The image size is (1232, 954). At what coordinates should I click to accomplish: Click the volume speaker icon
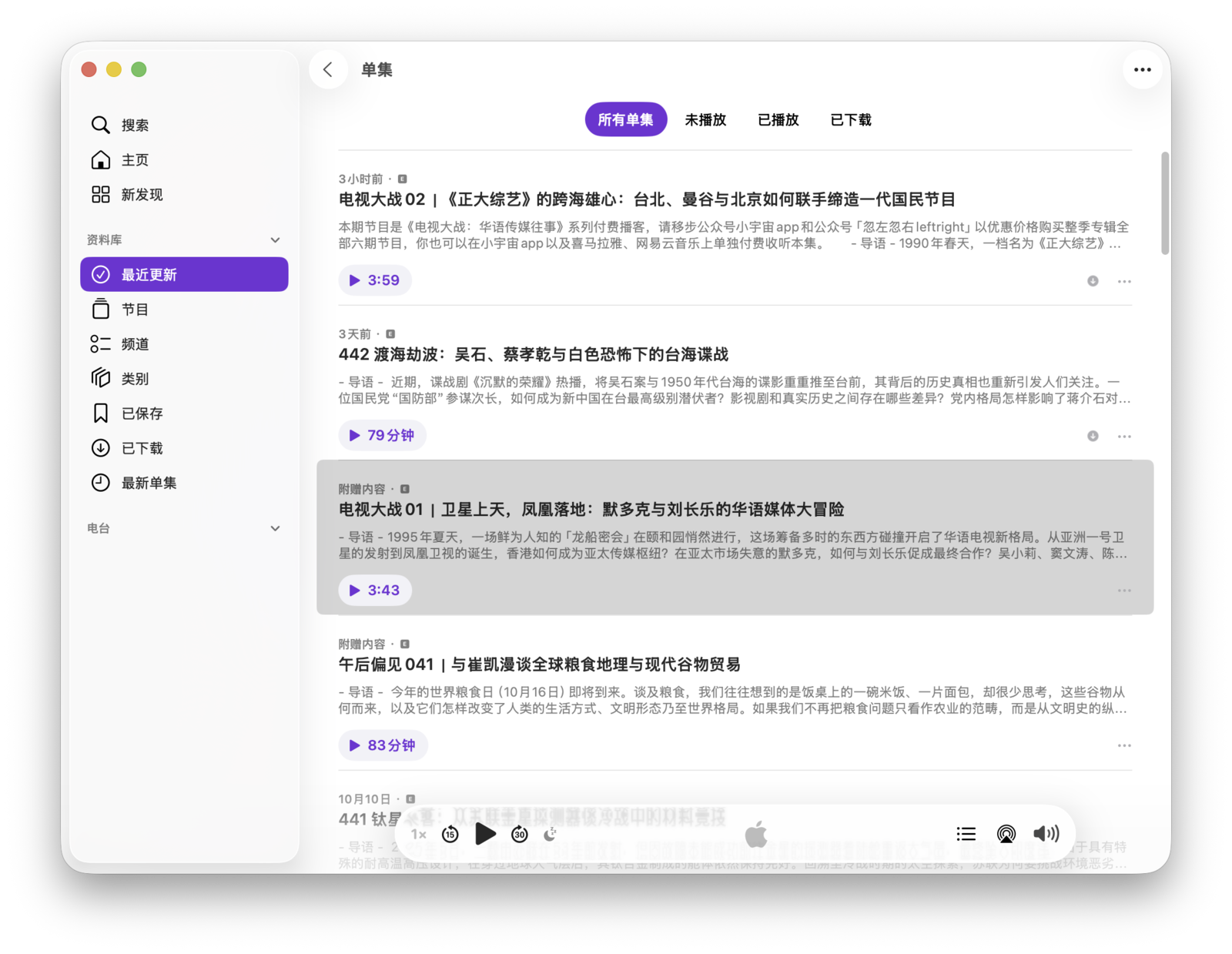coord(1046,834)
